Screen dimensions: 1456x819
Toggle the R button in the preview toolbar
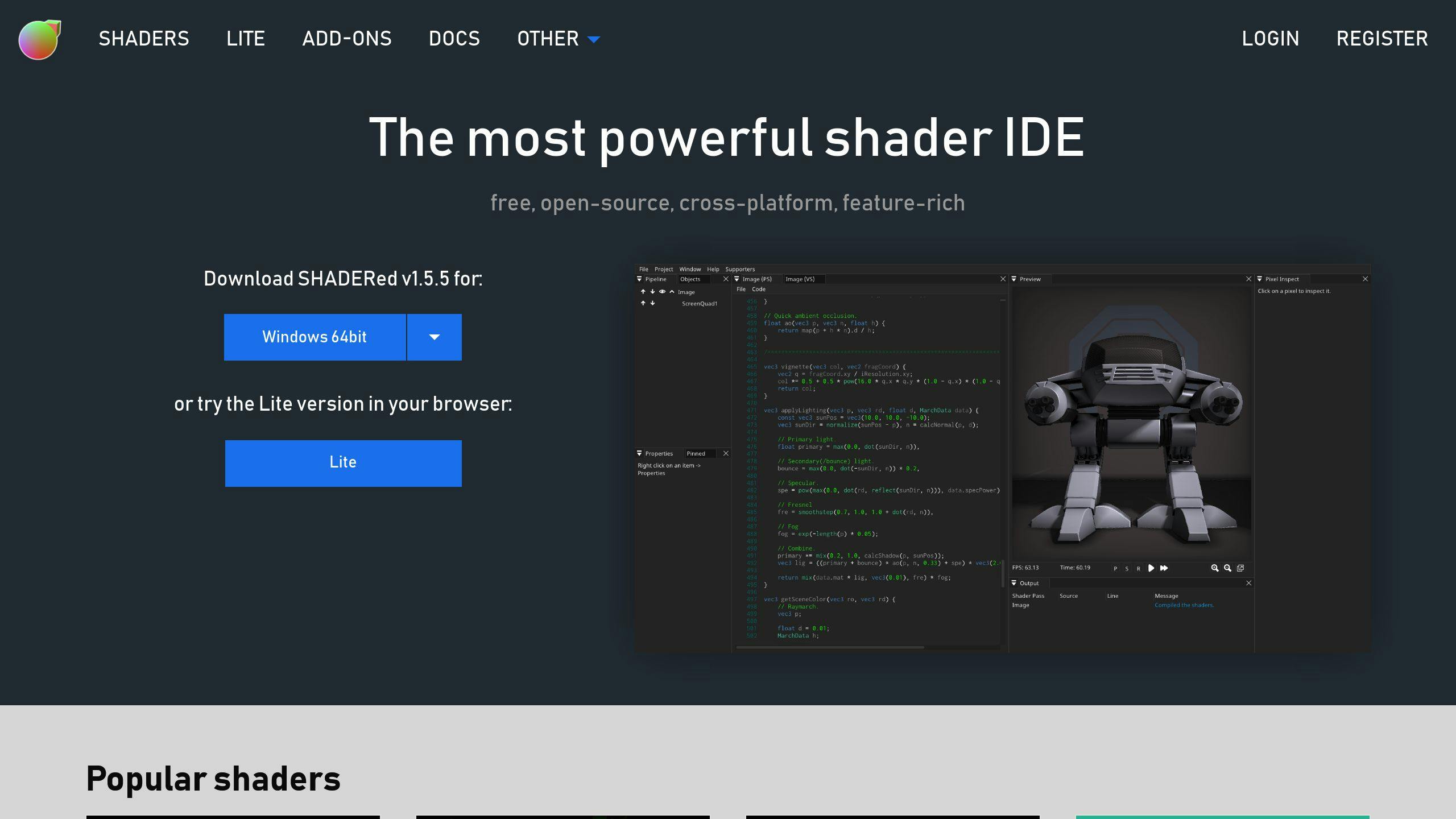point(1138,569)
